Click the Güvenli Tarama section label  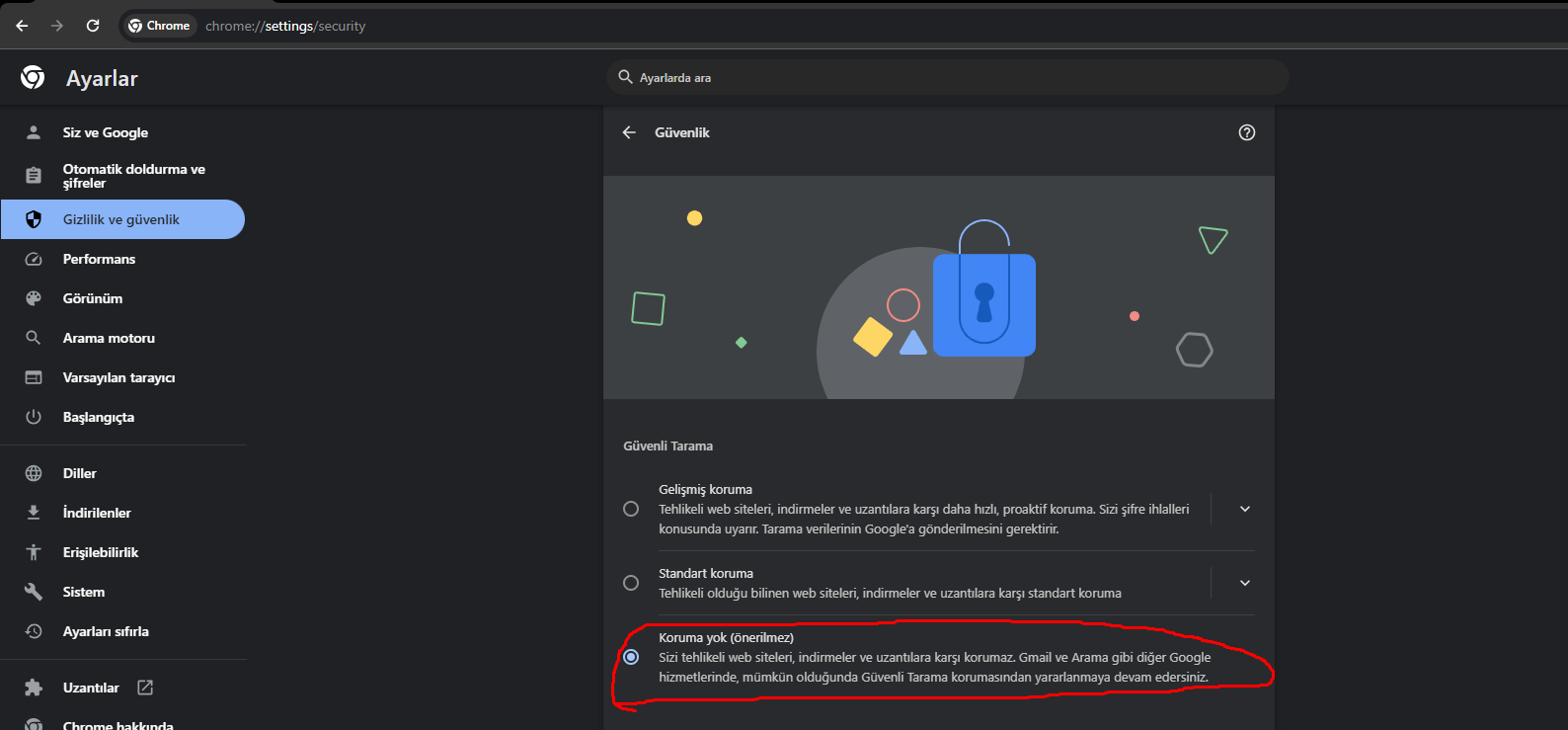tap(667, 446)
